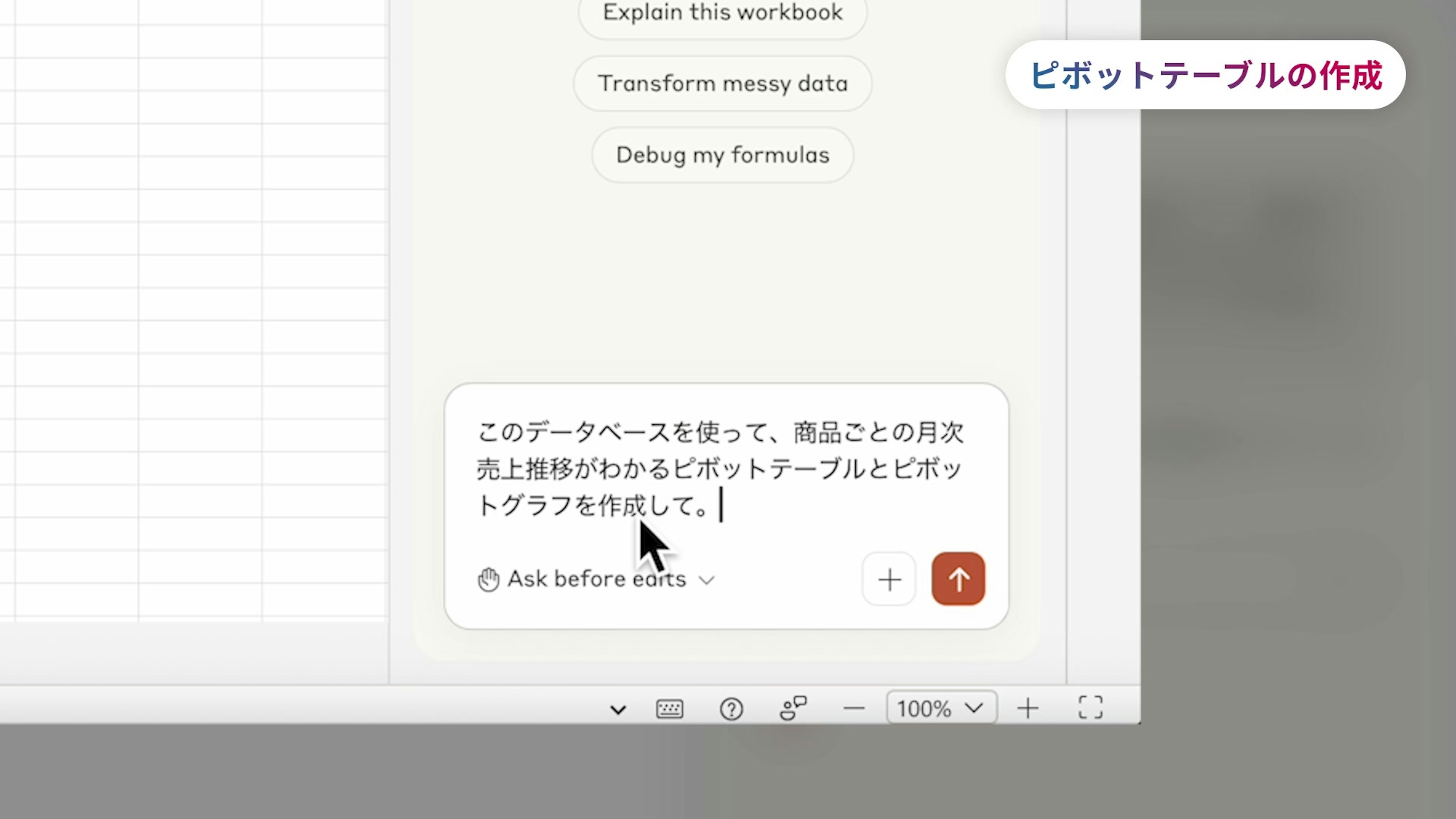Select the Debug my formulas suggestion
Screen dimensions: 1456x819
[x=722, y=155]
